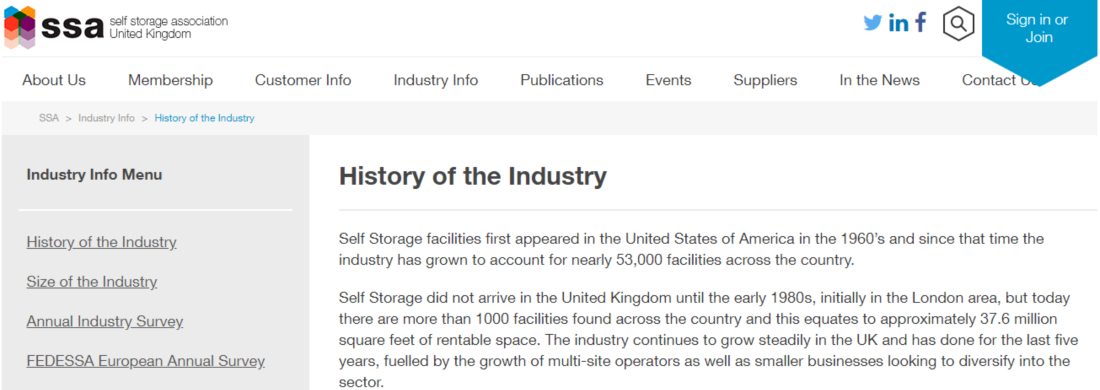The height and width of the screenshot is (390, 1100).
Task: Click the hexagon search magnifier icon
Action: click(958, 24)
